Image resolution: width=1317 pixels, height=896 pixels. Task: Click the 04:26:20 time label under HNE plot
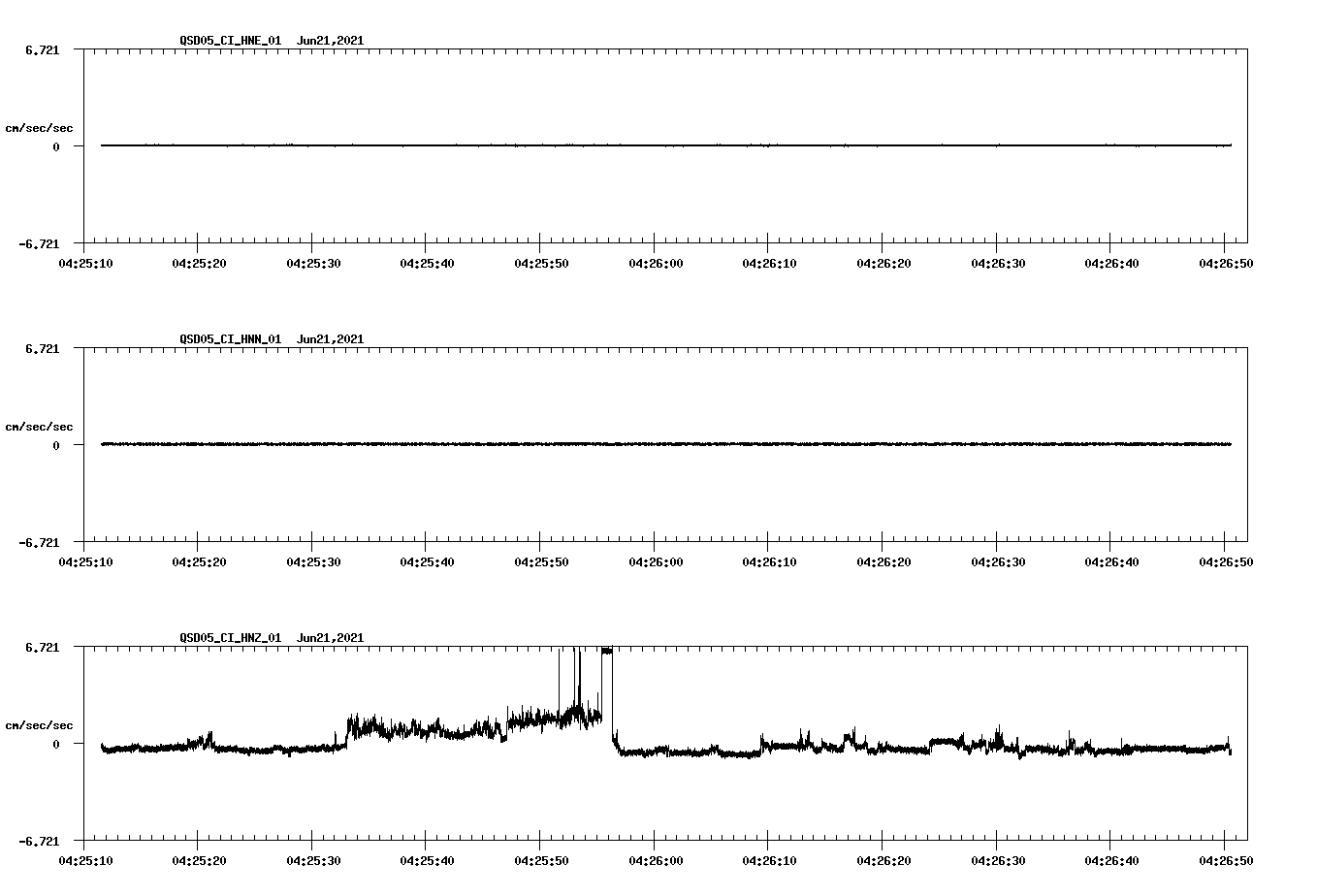(883, 263)
